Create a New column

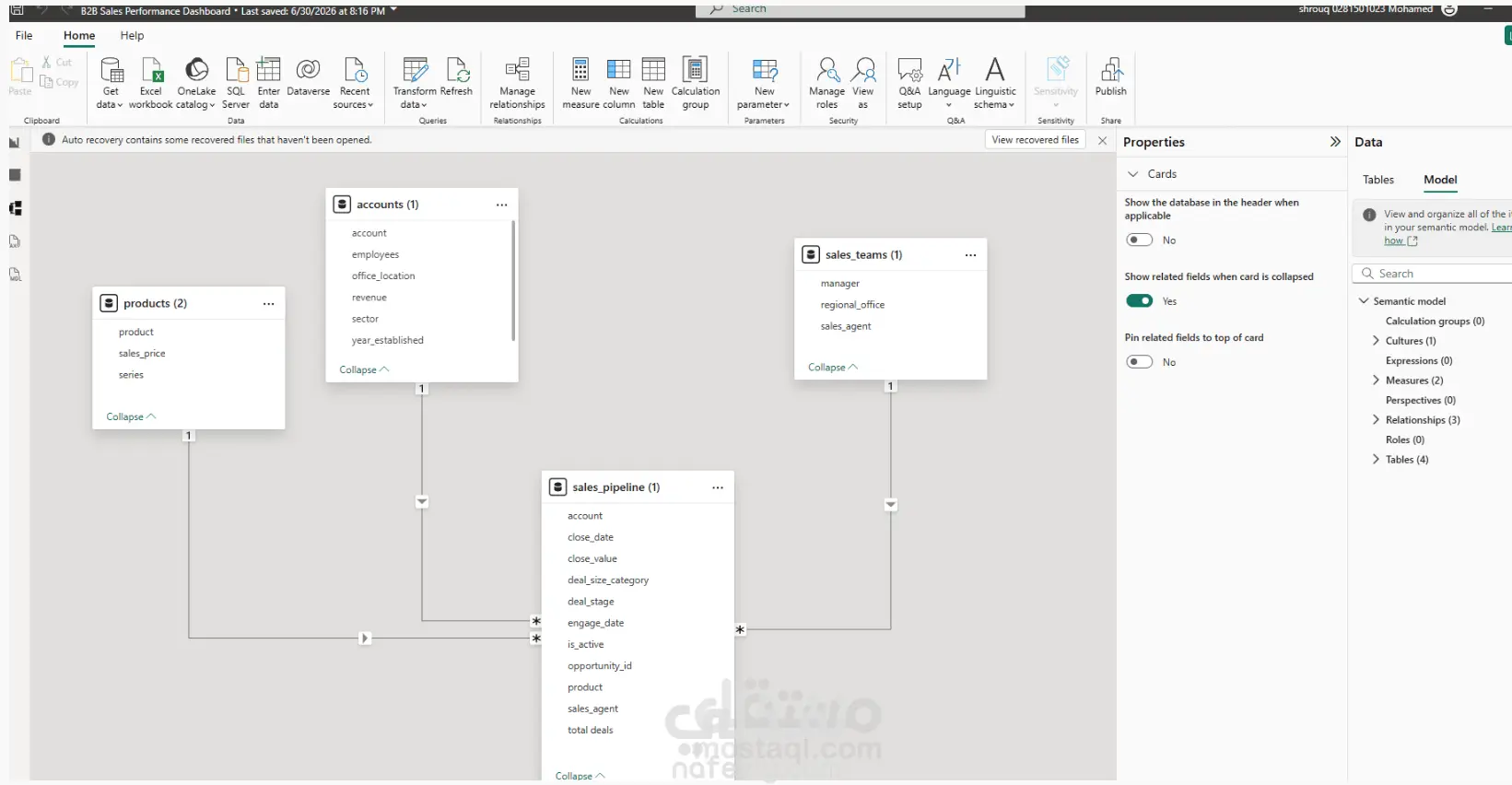(619, 83)
